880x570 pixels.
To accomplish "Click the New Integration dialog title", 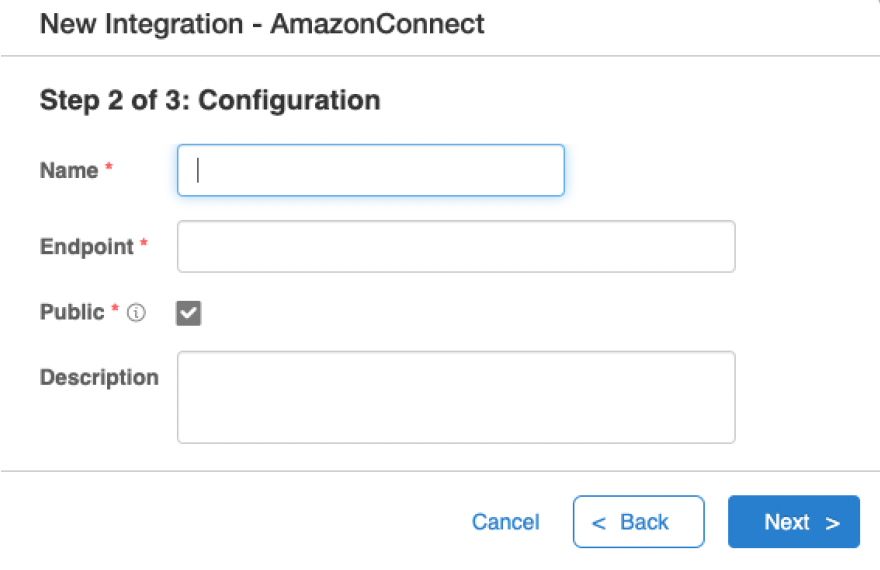I will [x=262, y=24].
